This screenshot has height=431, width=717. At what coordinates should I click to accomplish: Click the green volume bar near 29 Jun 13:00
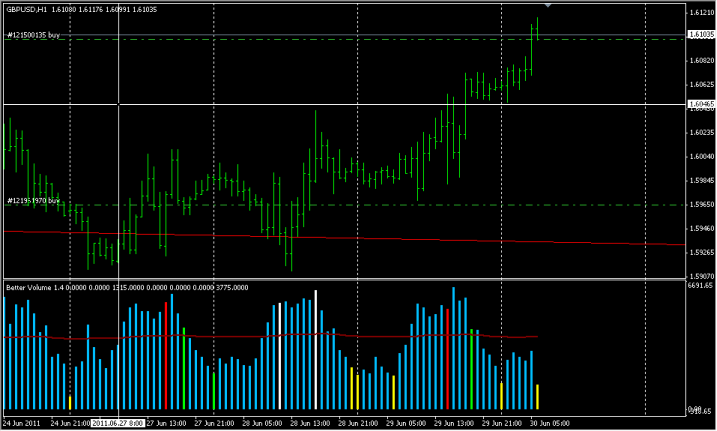[x=471, y=370]
